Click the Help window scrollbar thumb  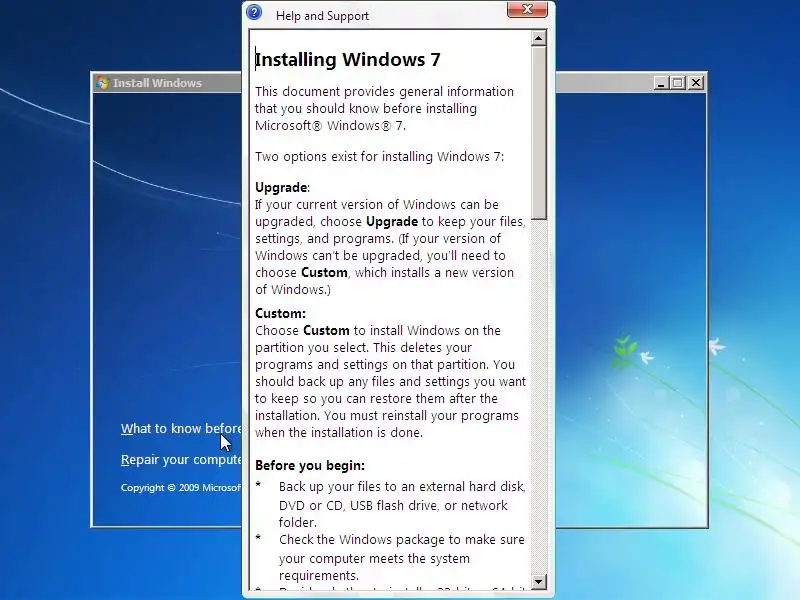click(538, 133)
